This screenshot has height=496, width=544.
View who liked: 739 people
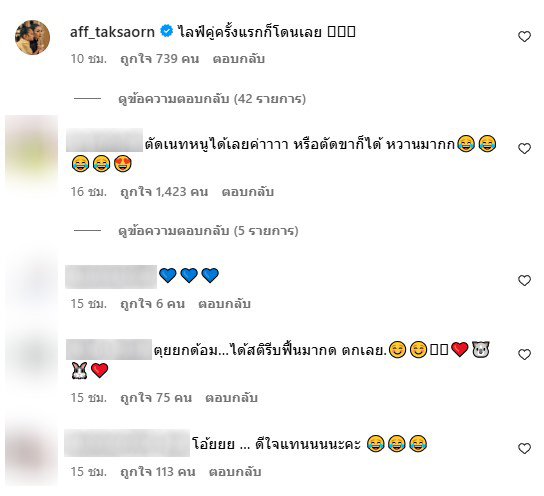(160, 59)
